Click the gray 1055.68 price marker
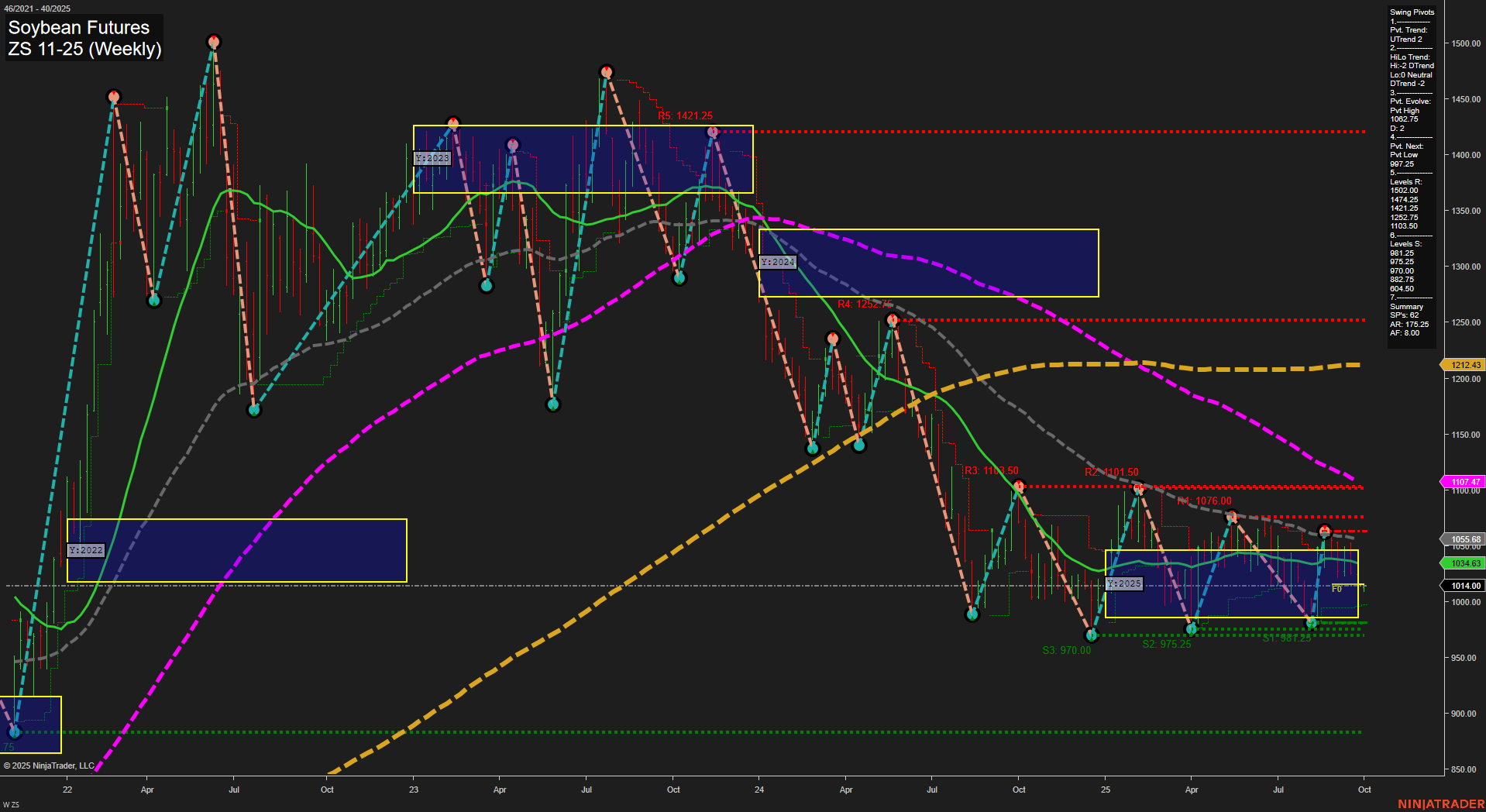The image size is (1486, 812). tap(1464, 538)
